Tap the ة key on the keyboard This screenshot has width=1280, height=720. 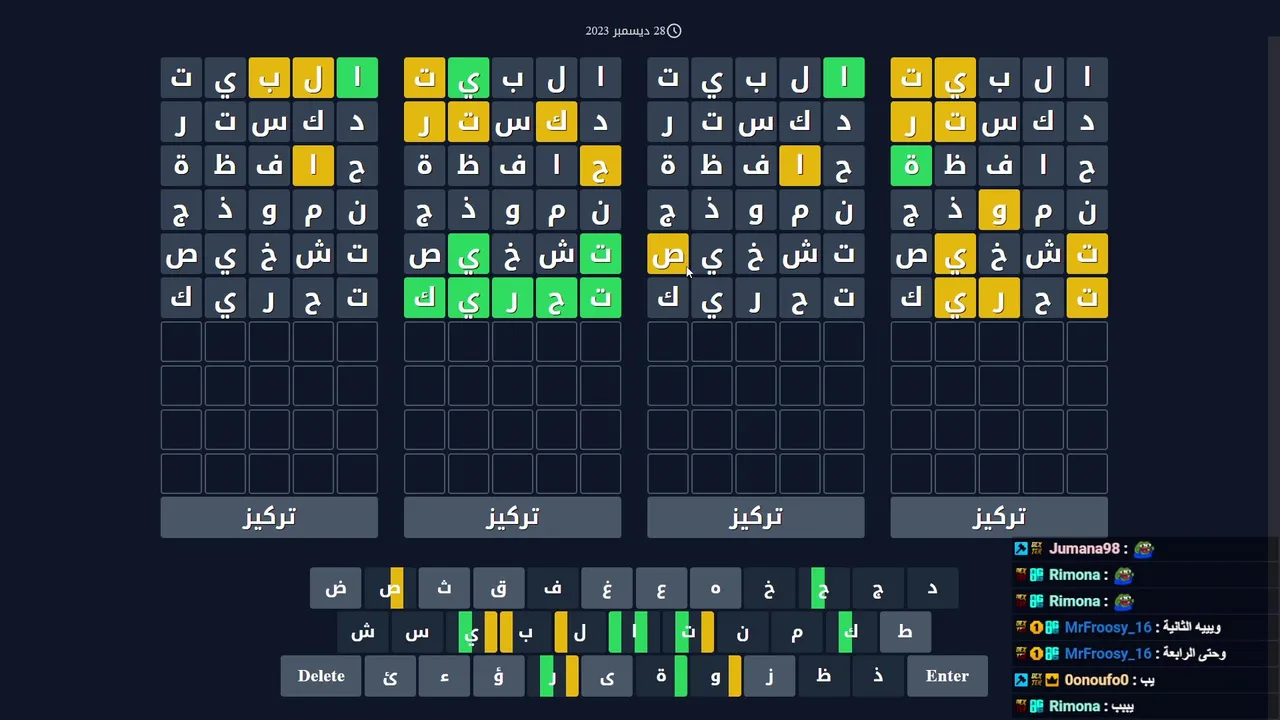[661, 676]
